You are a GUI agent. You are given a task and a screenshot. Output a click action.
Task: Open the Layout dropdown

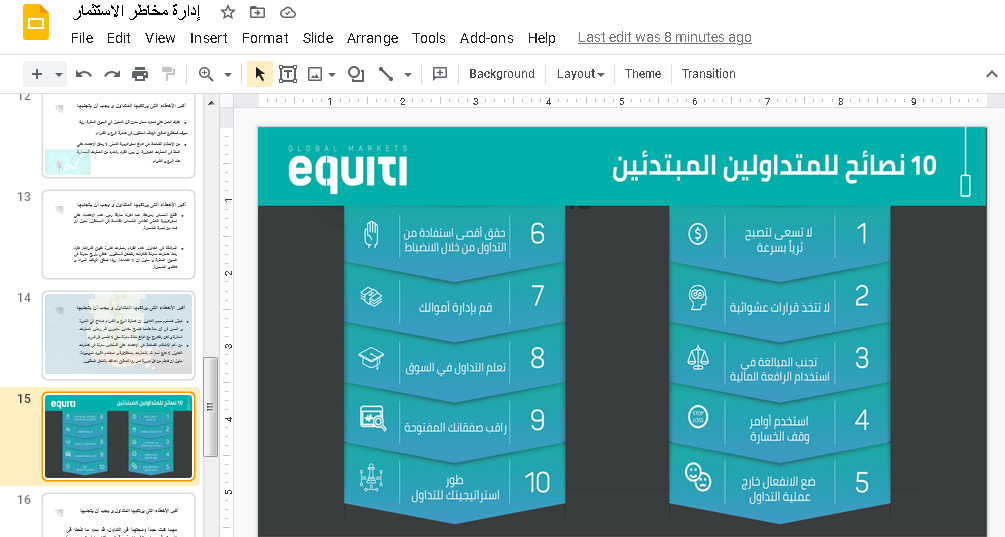[580, 74]
